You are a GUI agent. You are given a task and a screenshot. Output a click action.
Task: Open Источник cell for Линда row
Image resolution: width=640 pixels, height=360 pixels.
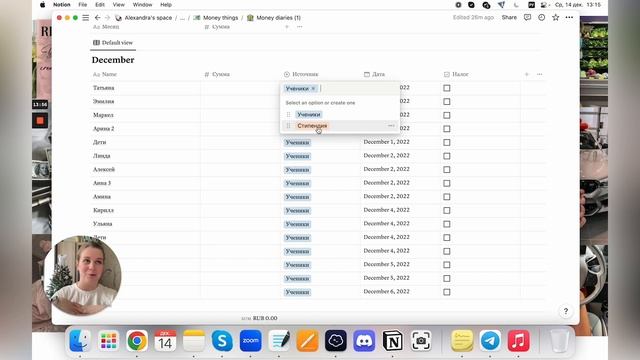pos(320,156)
